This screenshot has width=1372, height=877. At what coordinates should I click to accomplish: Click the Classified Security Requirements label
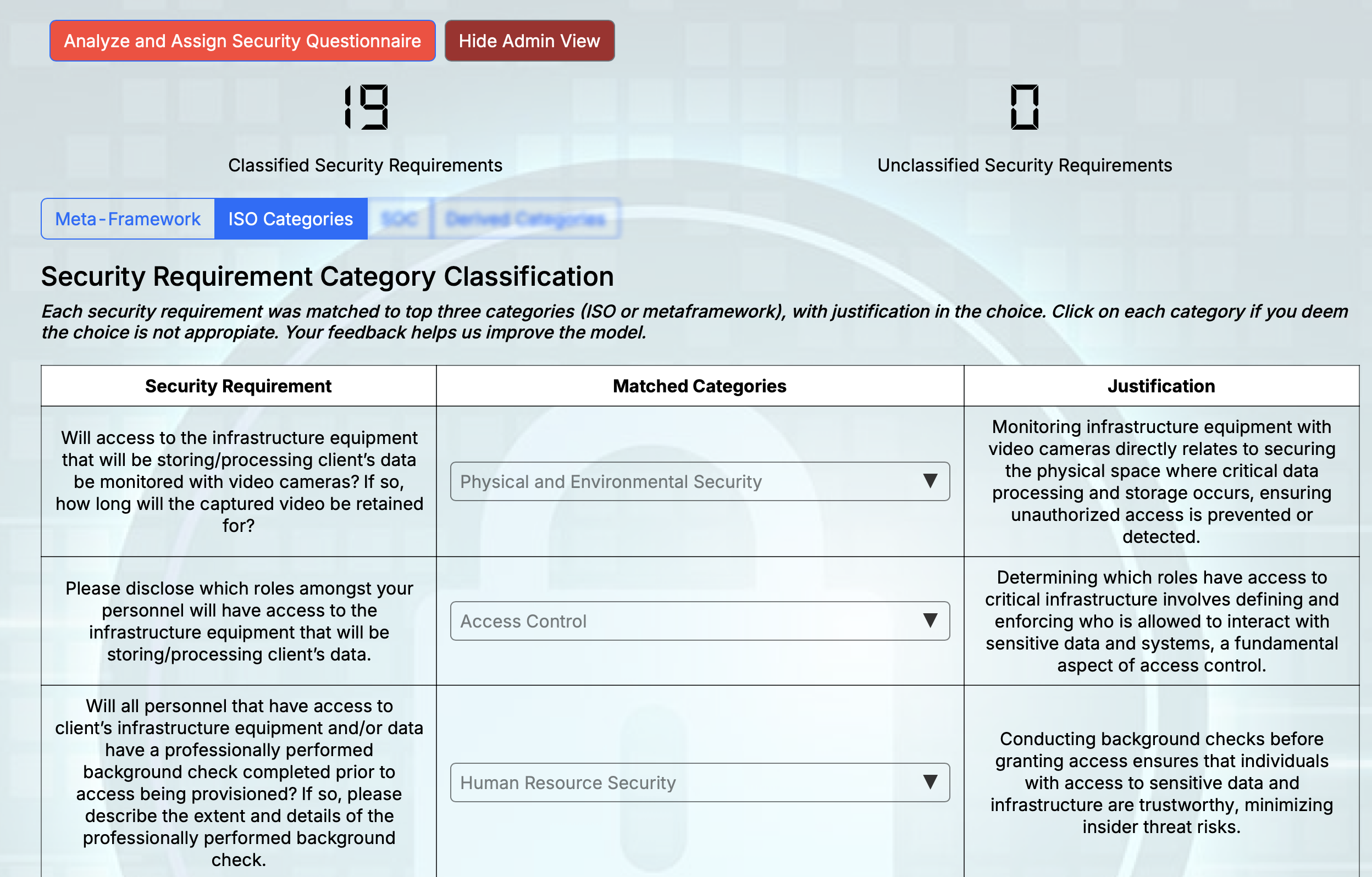coord(365,165)
